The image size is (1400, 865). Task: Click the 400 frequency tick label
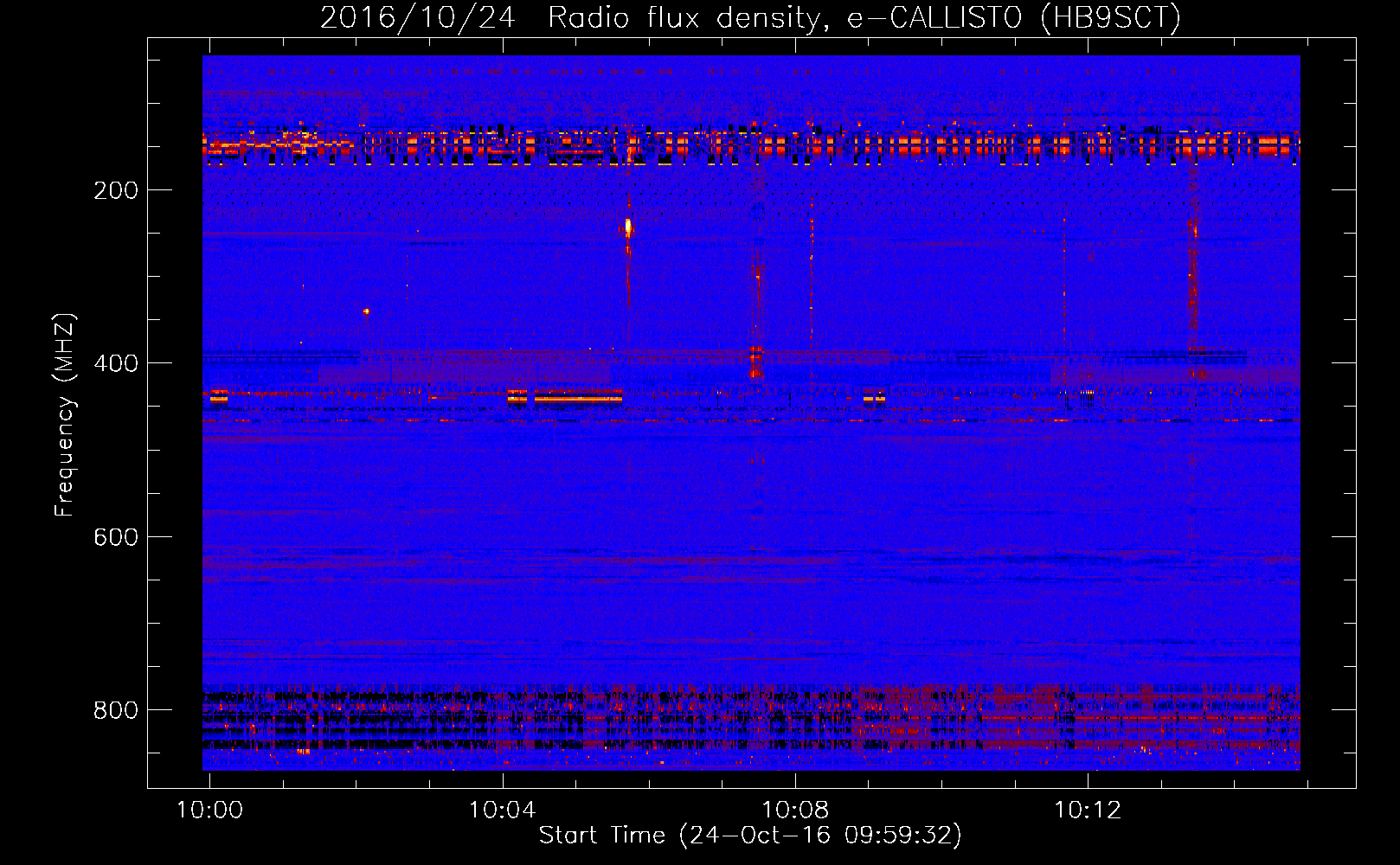click(x=116, y=363)
